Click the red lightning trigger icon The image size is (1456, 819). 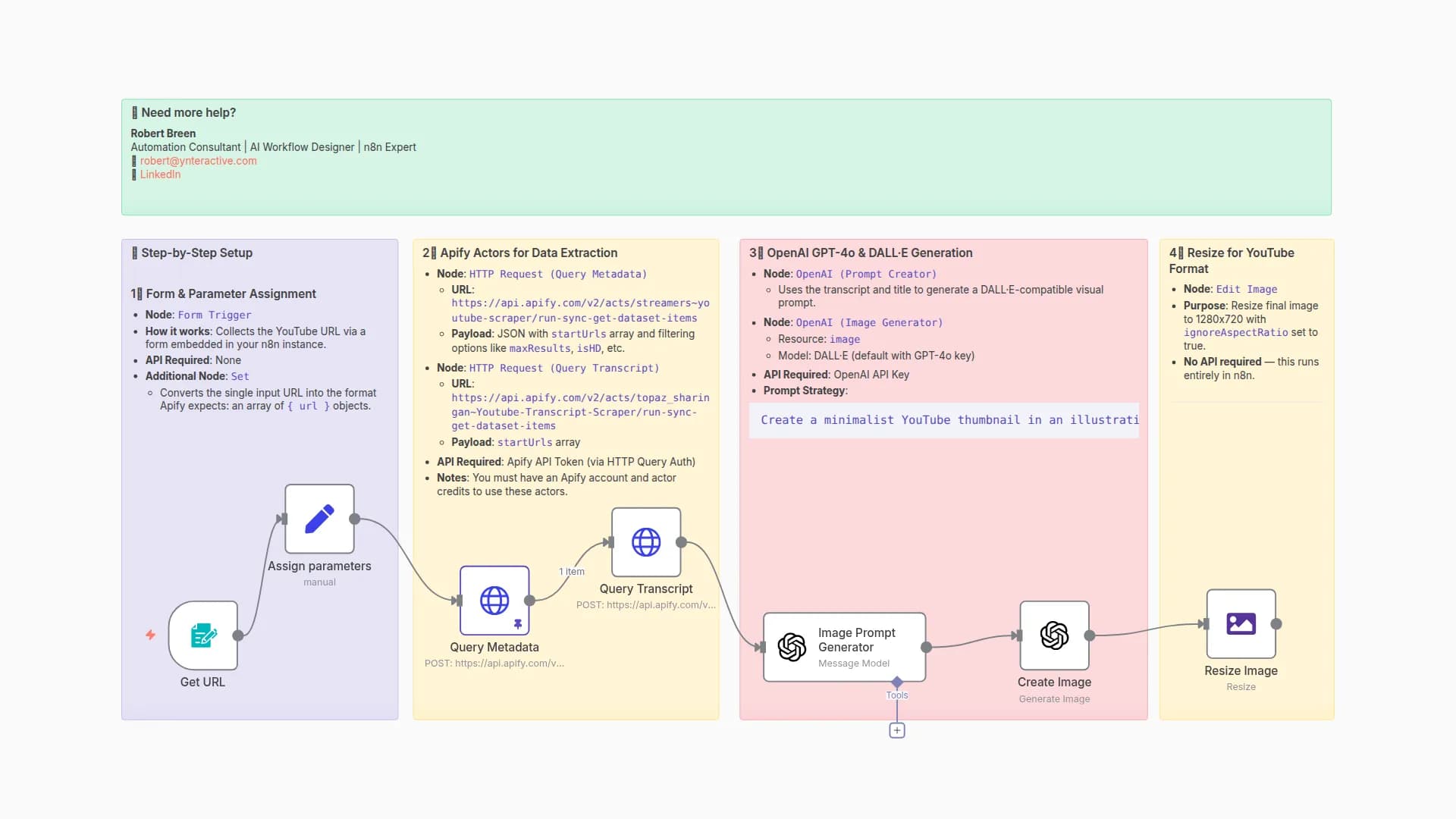(150, 635)
